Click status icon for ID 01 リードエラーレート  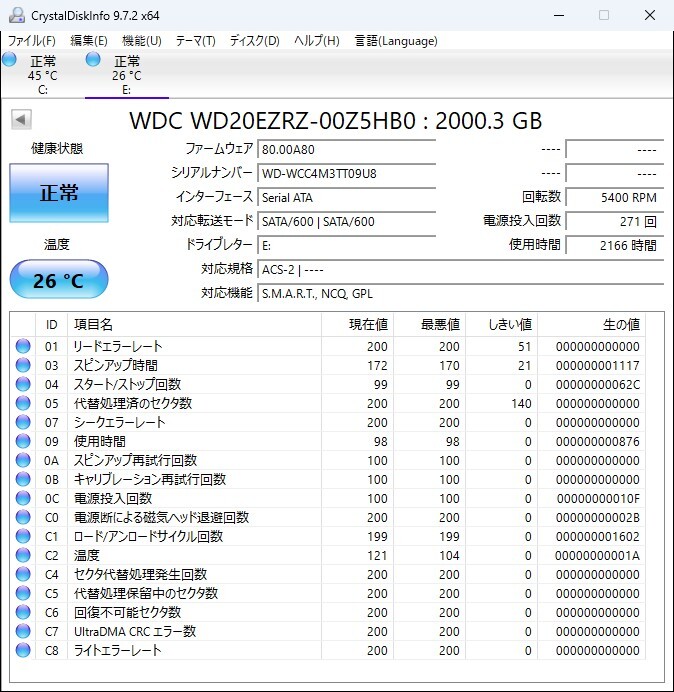[x=23, y=346]
